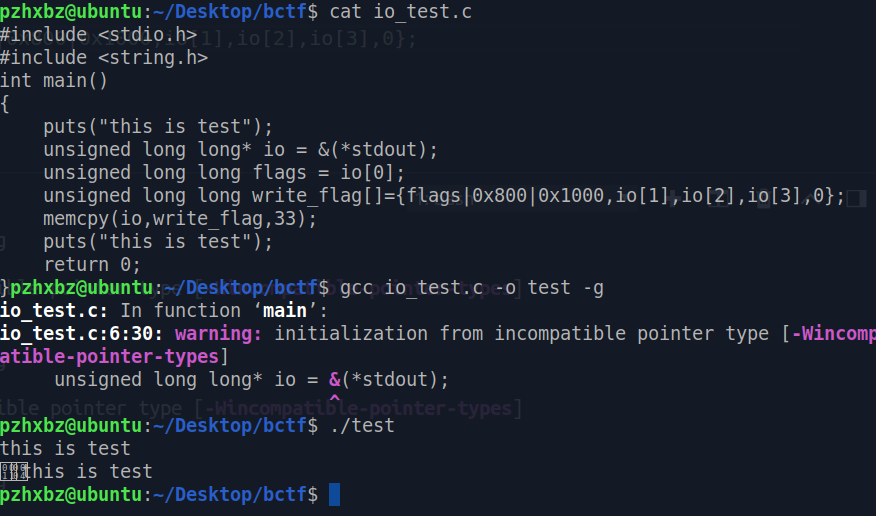Click the magenta caret under the ampersand
Viewport: 876px width, 516px height.
(334, 399)
